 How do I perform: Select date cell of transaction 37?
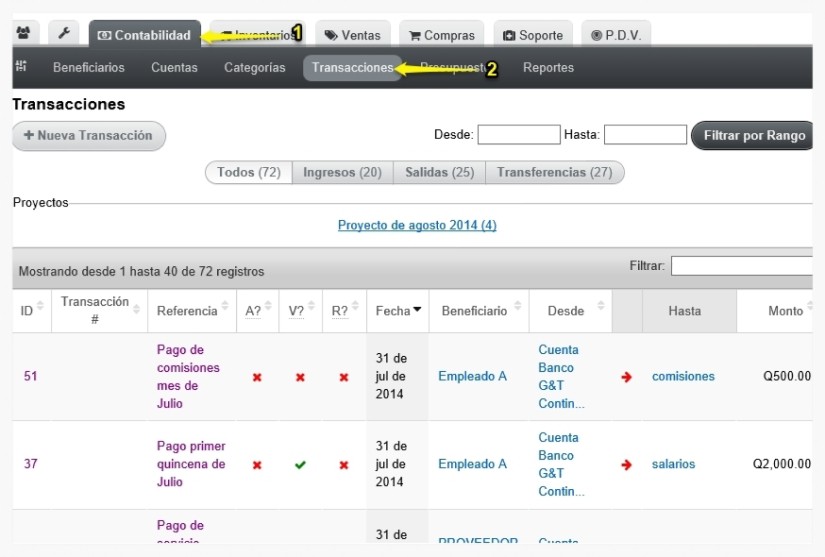(x=398, y=464)
